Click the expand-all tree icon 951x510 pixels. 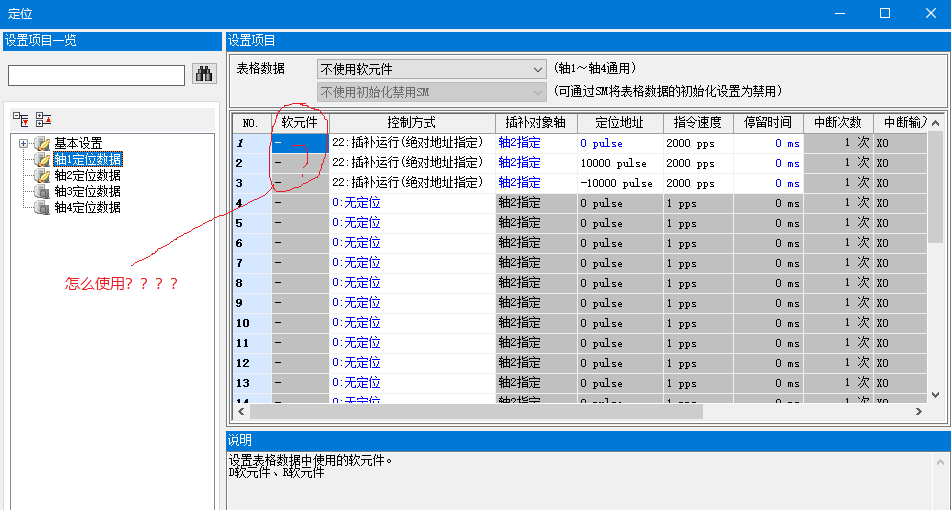(x=21, y=118)
